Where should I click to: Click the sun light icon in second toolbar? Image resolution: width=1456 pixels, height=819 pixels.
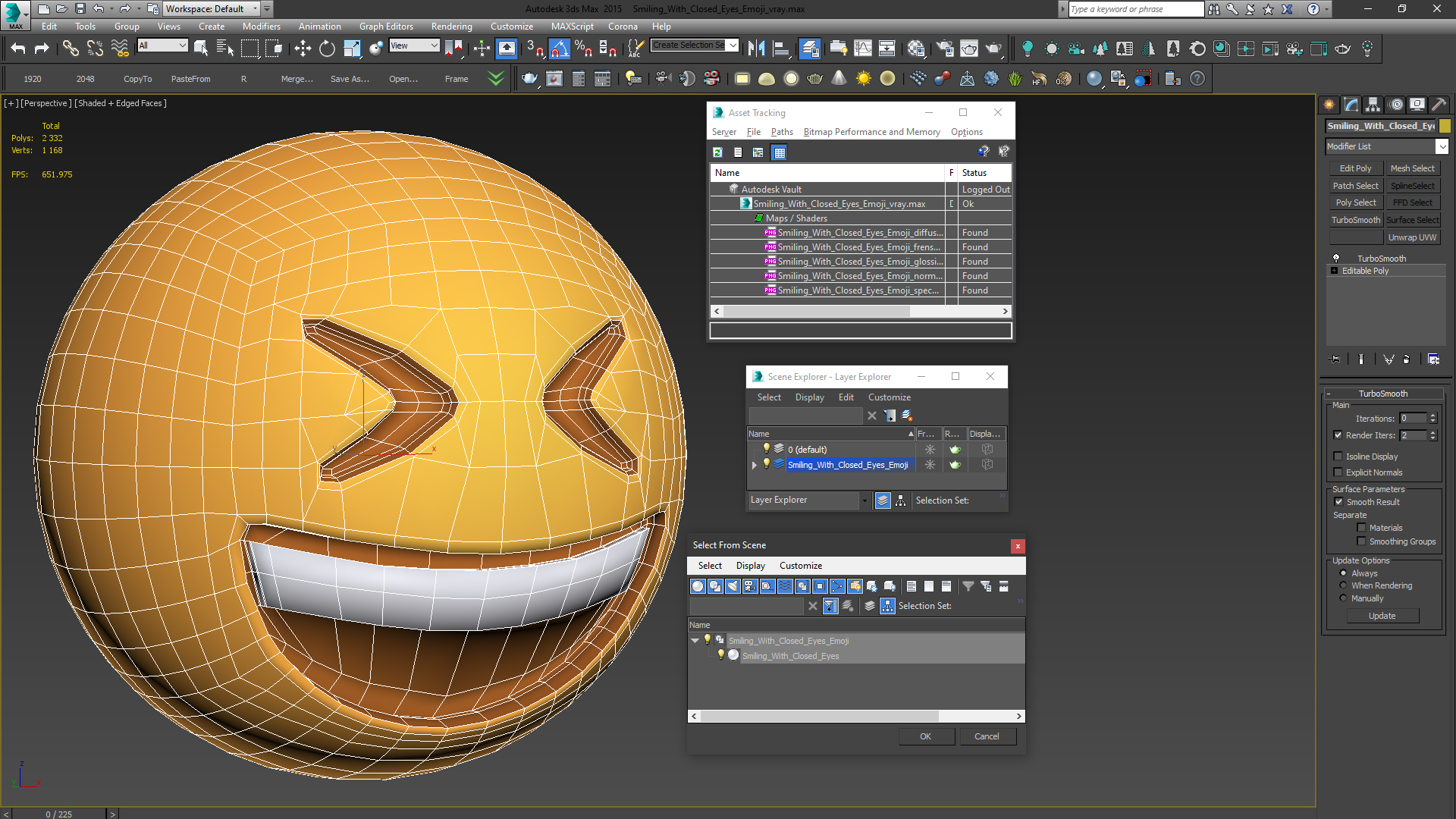tap(864, 78)
